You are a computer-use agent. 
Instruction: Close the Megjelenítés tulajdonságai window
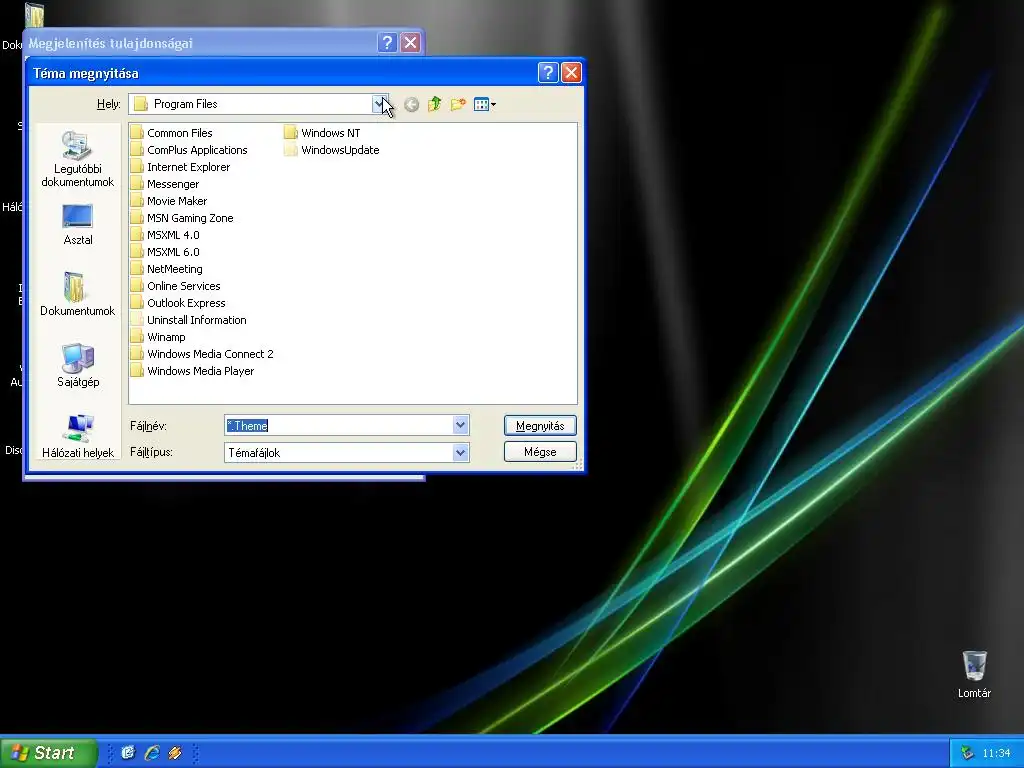[x=410, y=42]
